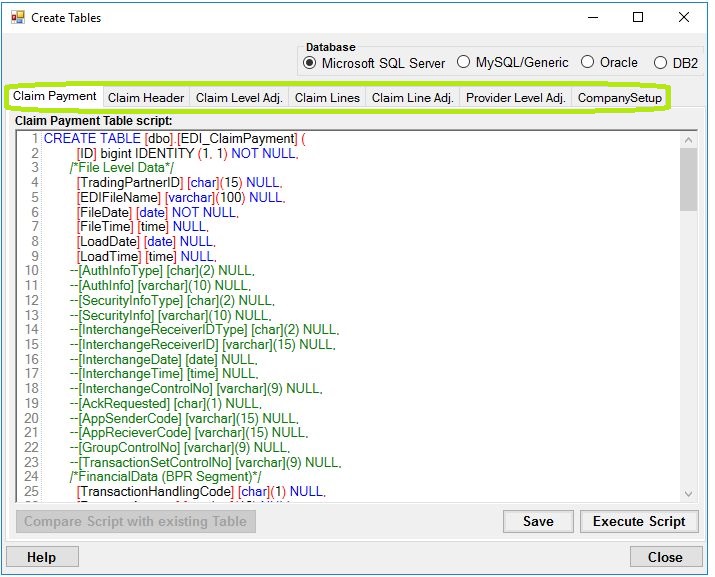715x577 pixels.
Task: Click the commented --[SecurityInfoType] line
Action: [x=172, y=301]
